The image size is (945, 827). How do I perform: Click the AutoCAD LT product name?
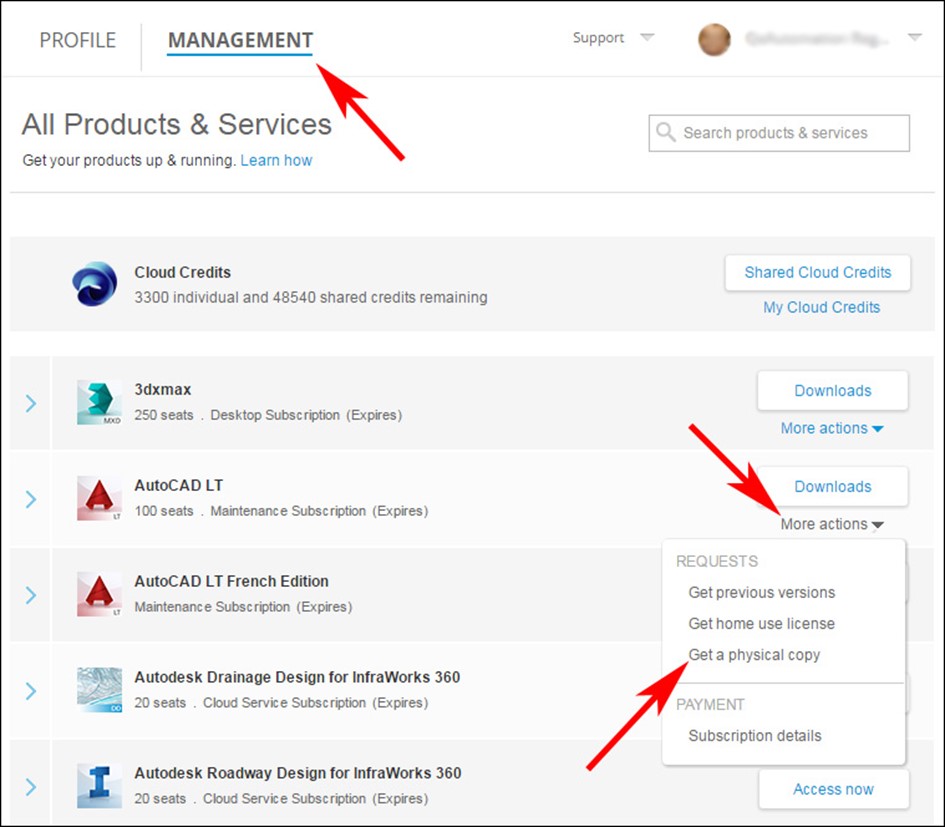point(178,485)
